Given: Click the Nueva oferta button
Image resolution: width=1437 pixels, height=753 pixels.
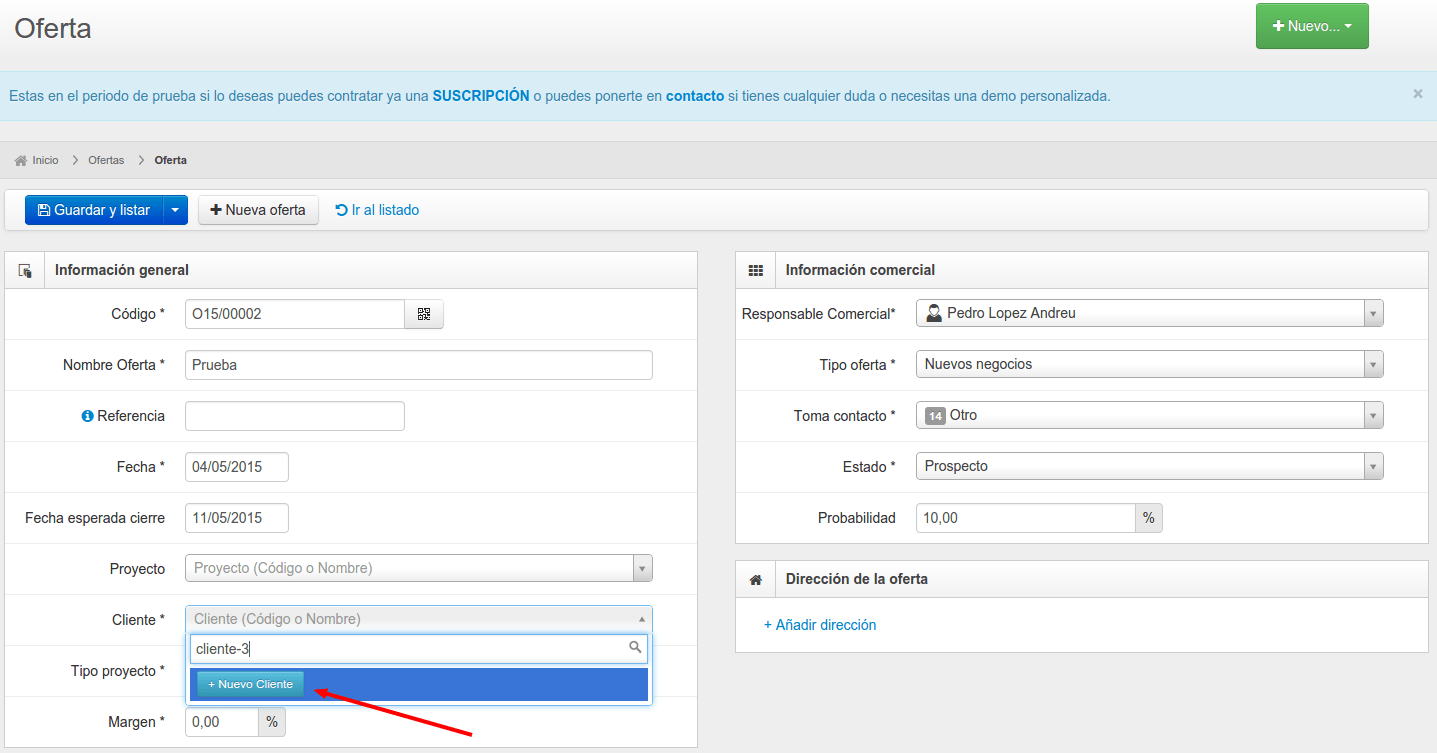Looking at the screenshot, I should (258, 210).
